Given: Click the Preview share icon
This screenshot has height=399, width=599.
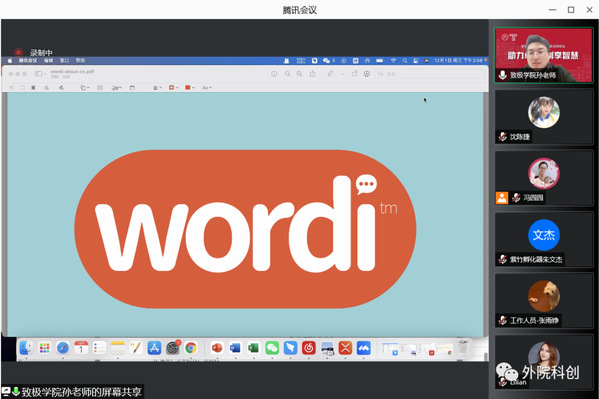Looking at the screenshot, I should 312,74.
